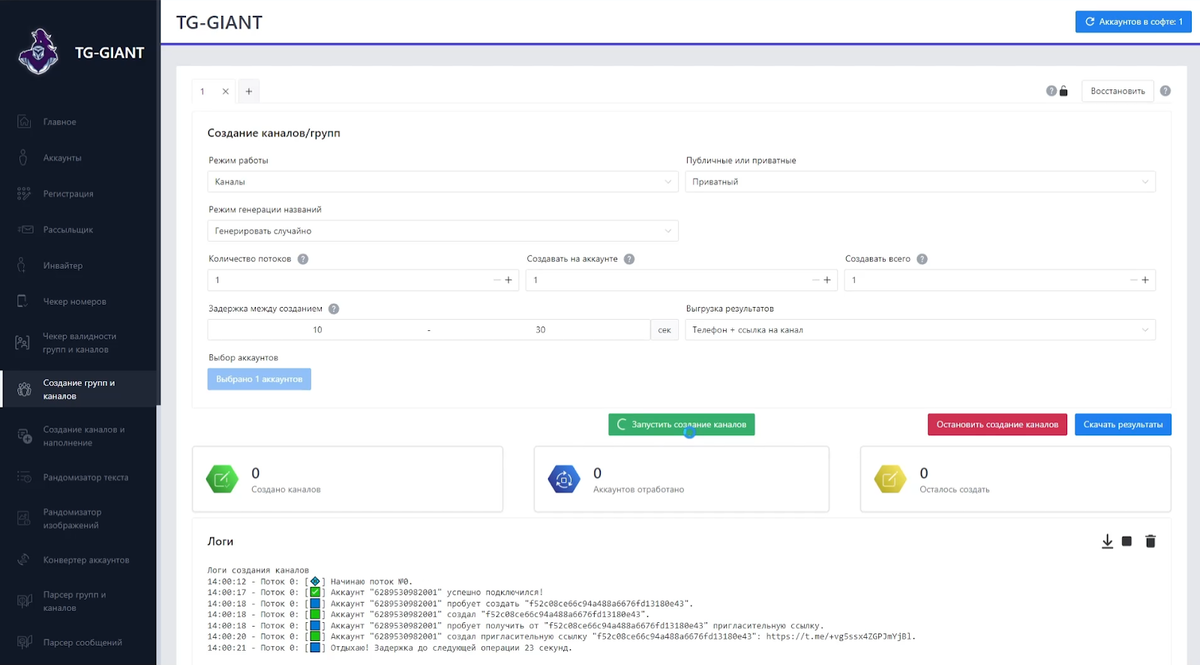Decrease Создавать всего with minus
The height and width of the screenshot is (665, 1200).
click(1134, 281)
